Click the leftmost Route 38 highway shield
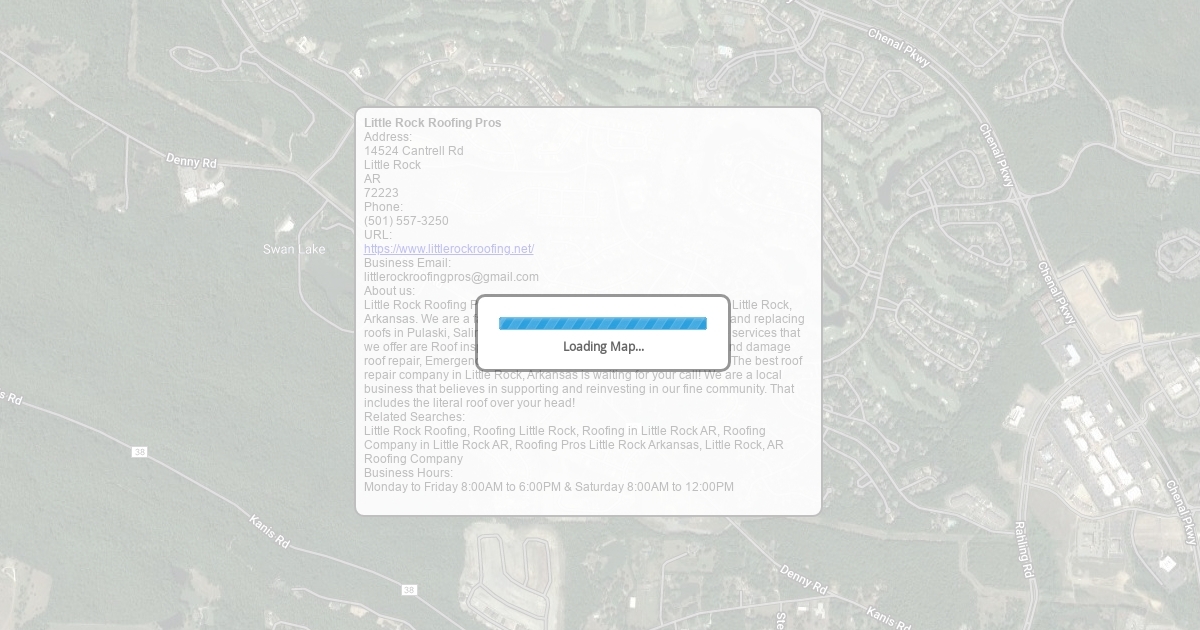The image size is (1200, 630). tap(139, 452)
